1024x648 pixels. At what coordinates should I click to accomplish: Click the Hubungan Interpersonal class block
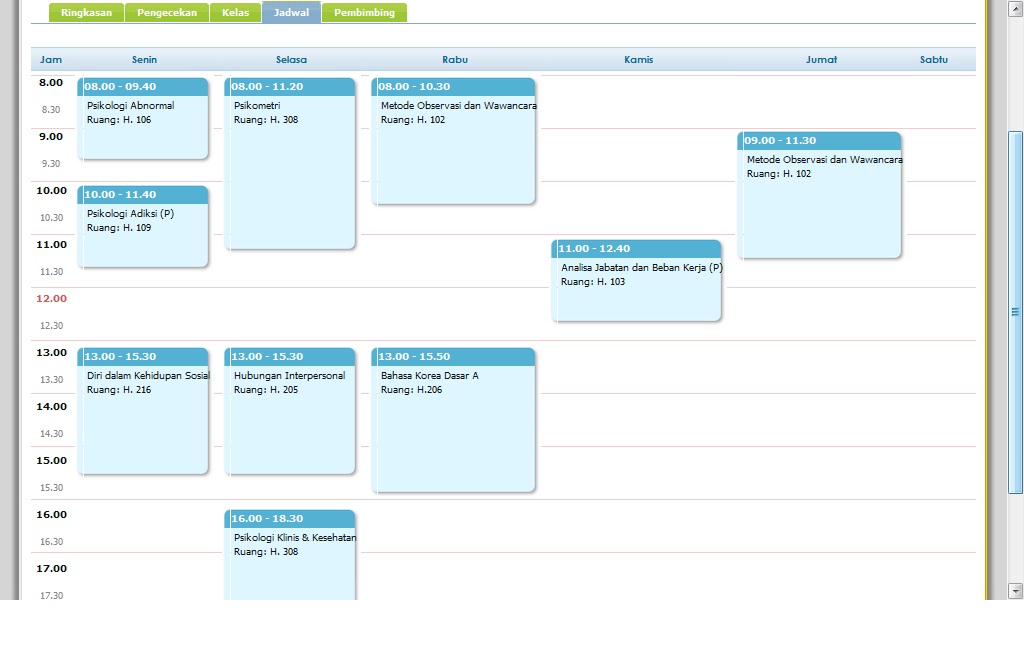click(290, 411)
